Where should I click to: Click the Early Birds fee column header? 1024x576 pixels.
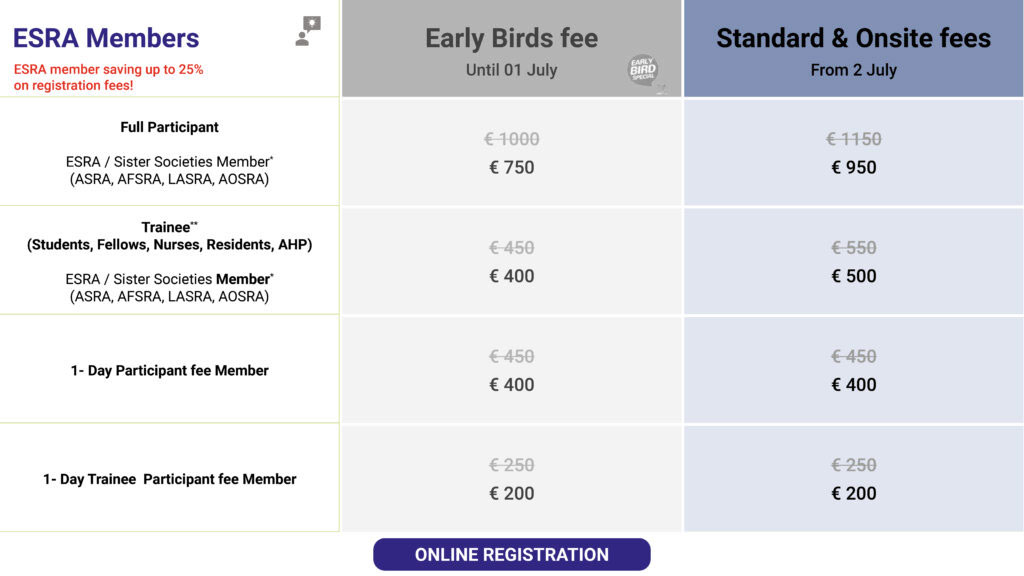(511, 39)
